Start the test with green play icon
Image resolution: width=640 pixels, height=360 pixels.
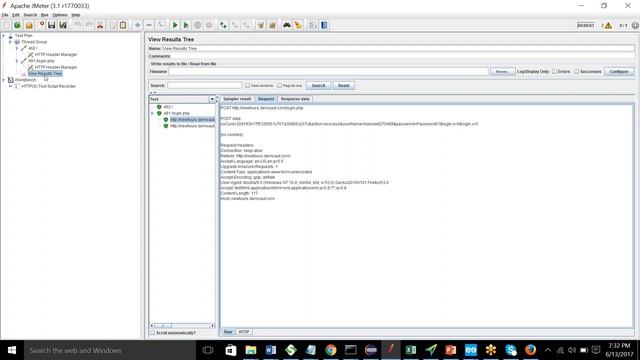click(175, 25)
